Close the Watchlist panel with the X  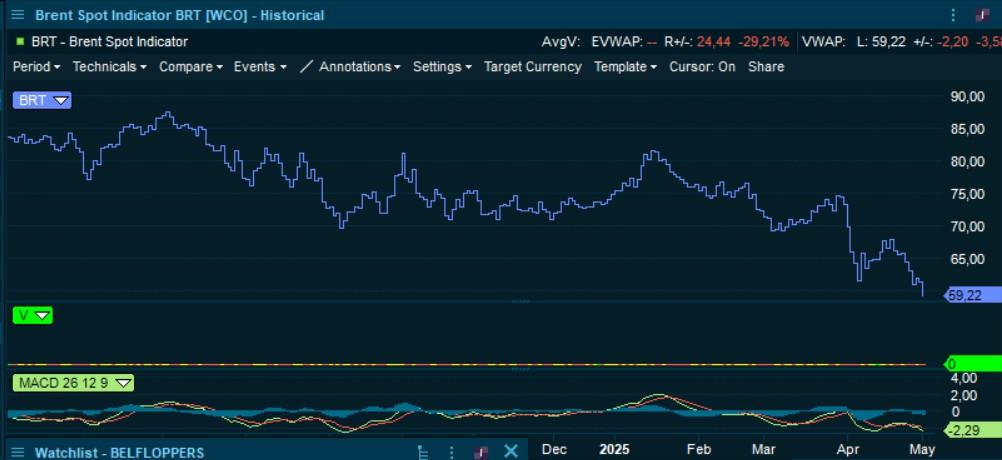[511, 451]
